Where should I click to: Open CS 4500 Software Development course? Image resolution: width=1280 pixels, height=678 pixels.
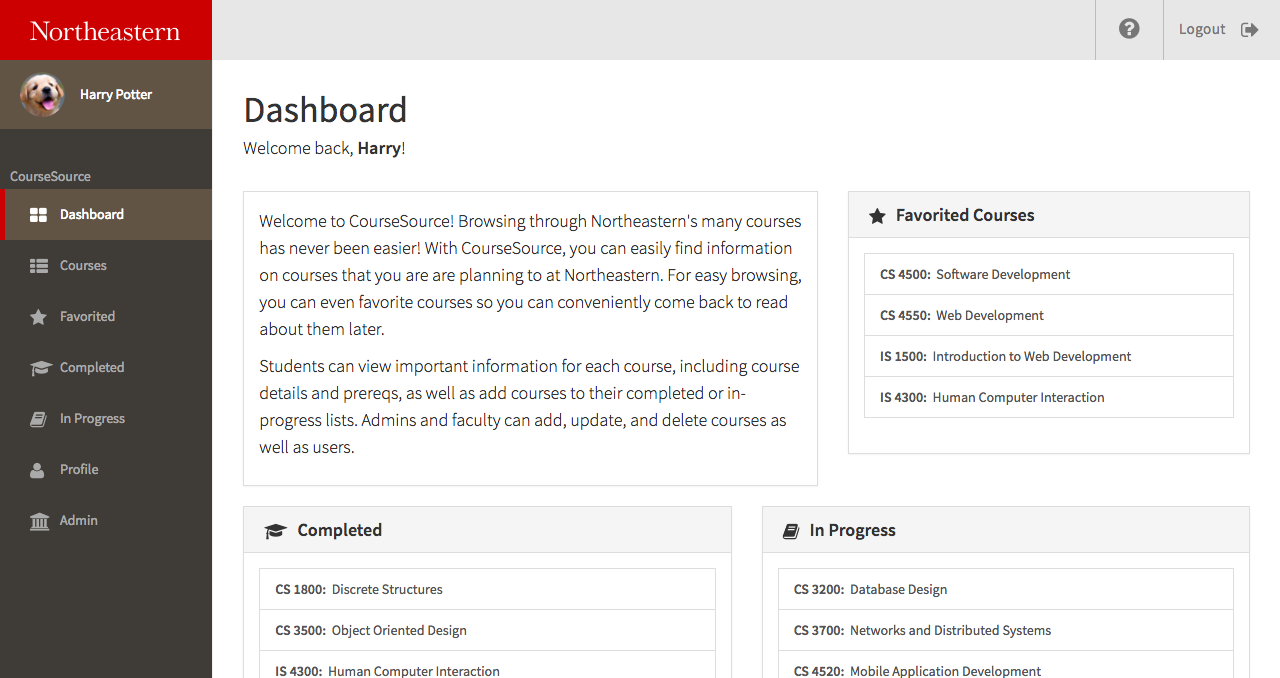pos(1003,274)
